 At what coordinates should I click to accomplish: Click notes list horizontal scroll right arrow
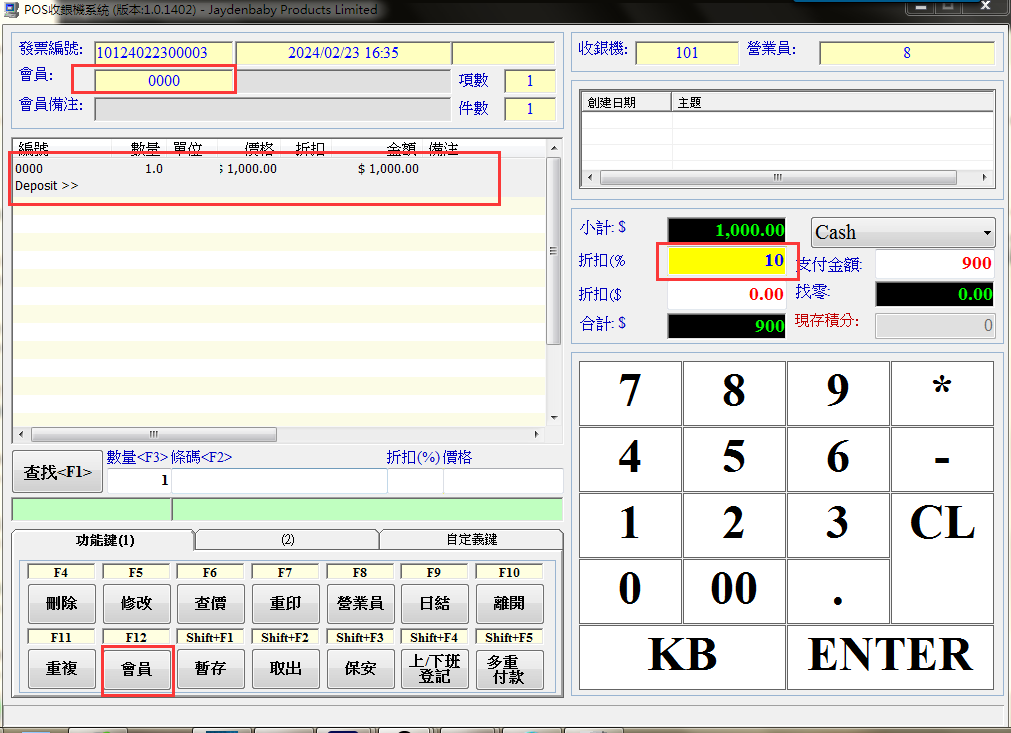point(985,177)
